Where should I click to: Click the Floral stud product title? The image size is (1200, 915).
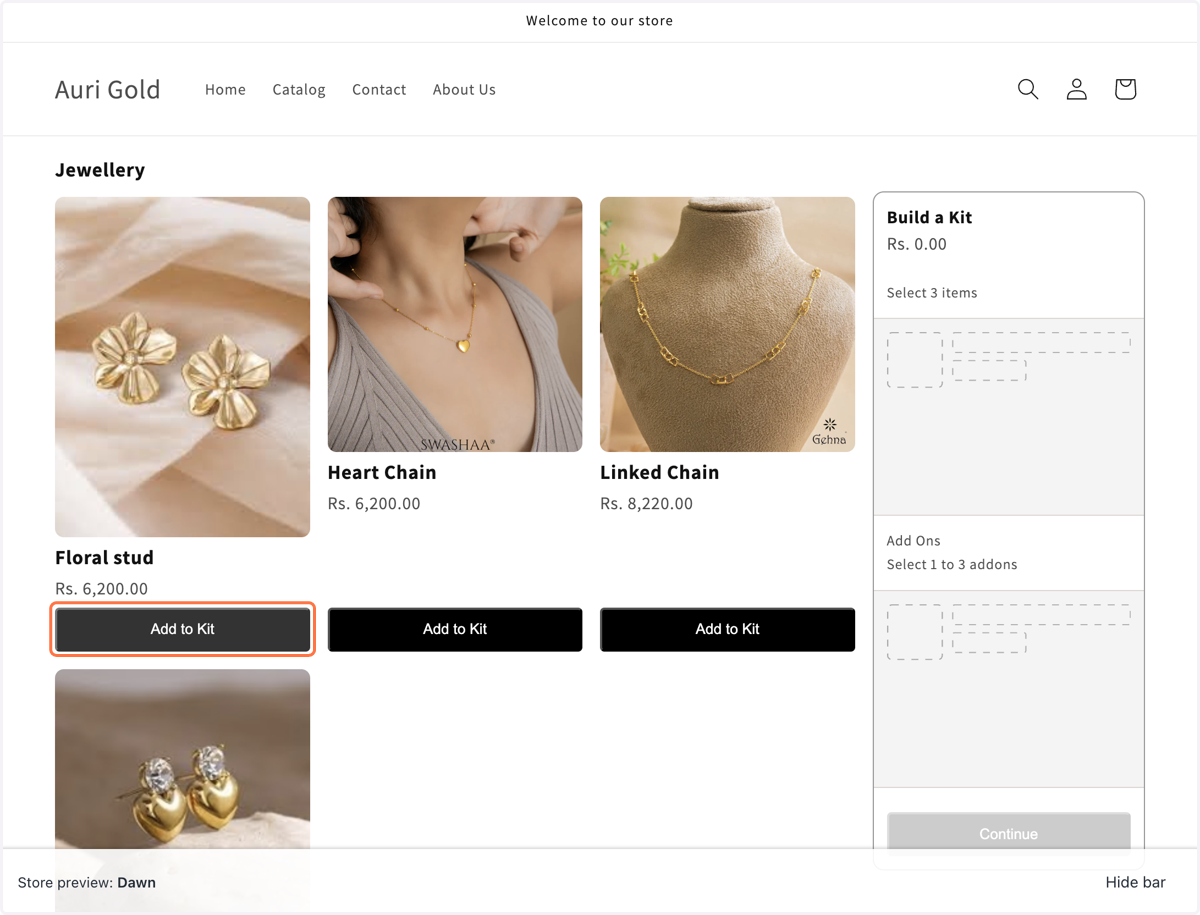(x=104, y=557)
